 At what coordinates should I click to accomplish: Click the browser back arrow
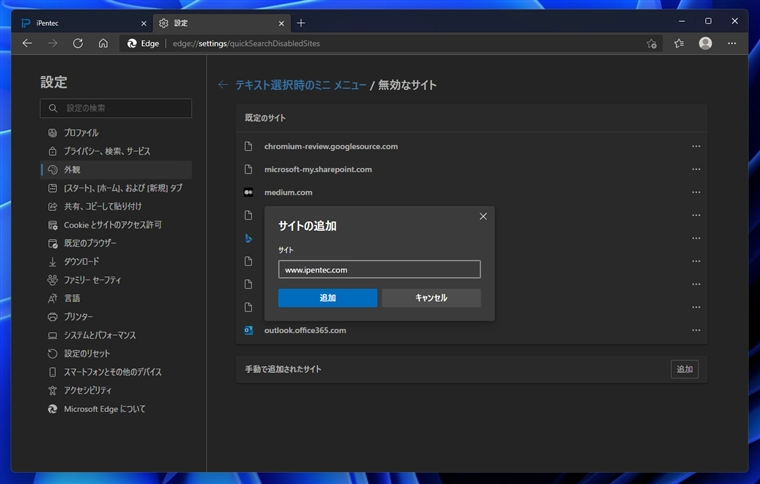pyautogui.click(x=27, y=43)
